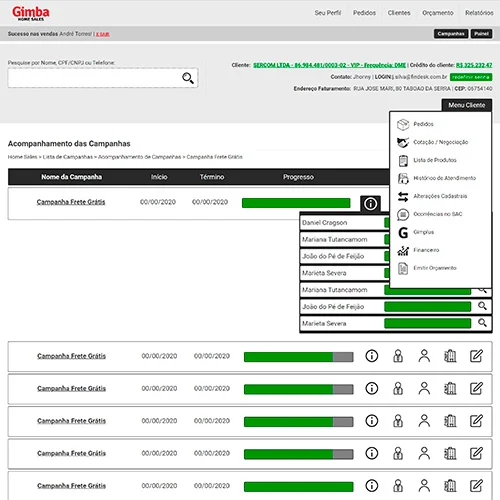The image size is (500, 500).
Task: Click the Gimba Home Sales logo
Action: click(30, 13)
